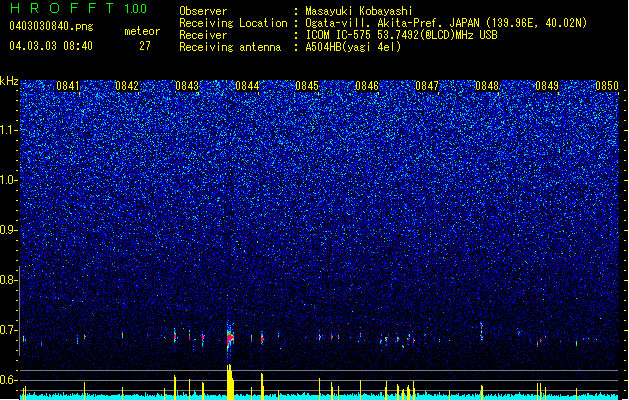629x400 pixels.
Task: Click the 0.8 kHz axis label
Action: [x=9, y=280]
